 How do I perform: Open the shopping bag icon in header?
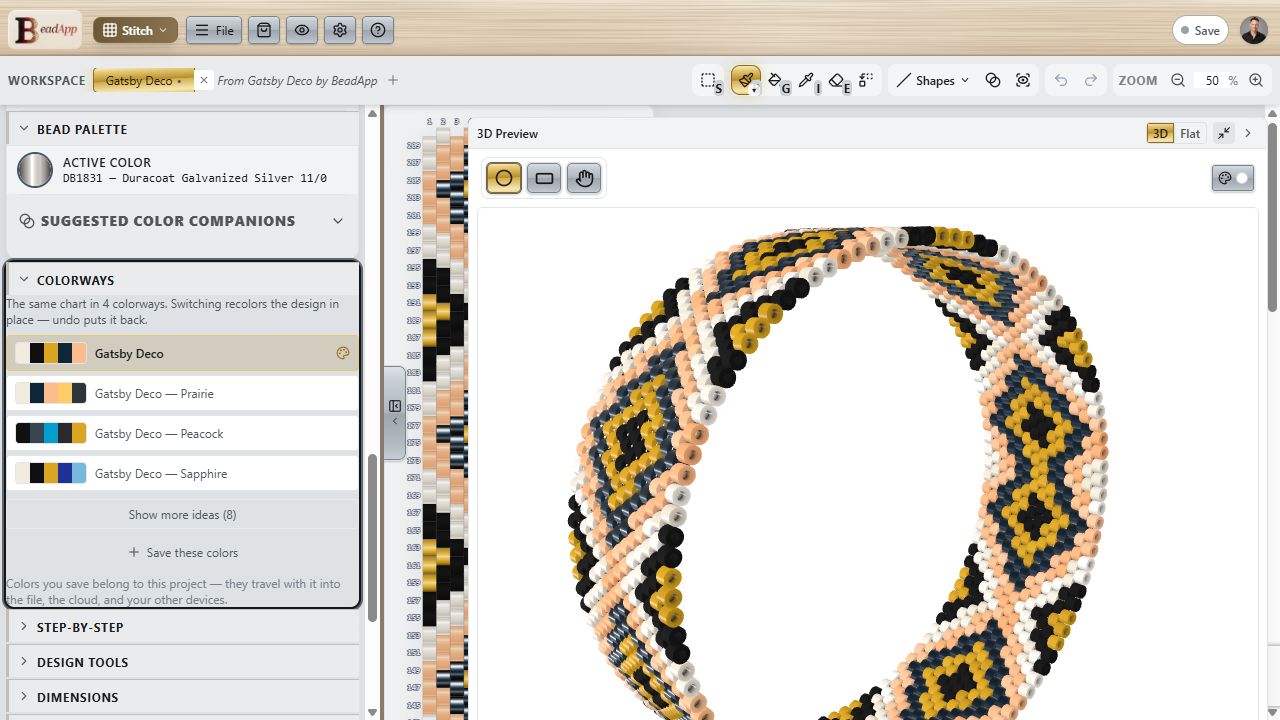click(x=263, y=30)
